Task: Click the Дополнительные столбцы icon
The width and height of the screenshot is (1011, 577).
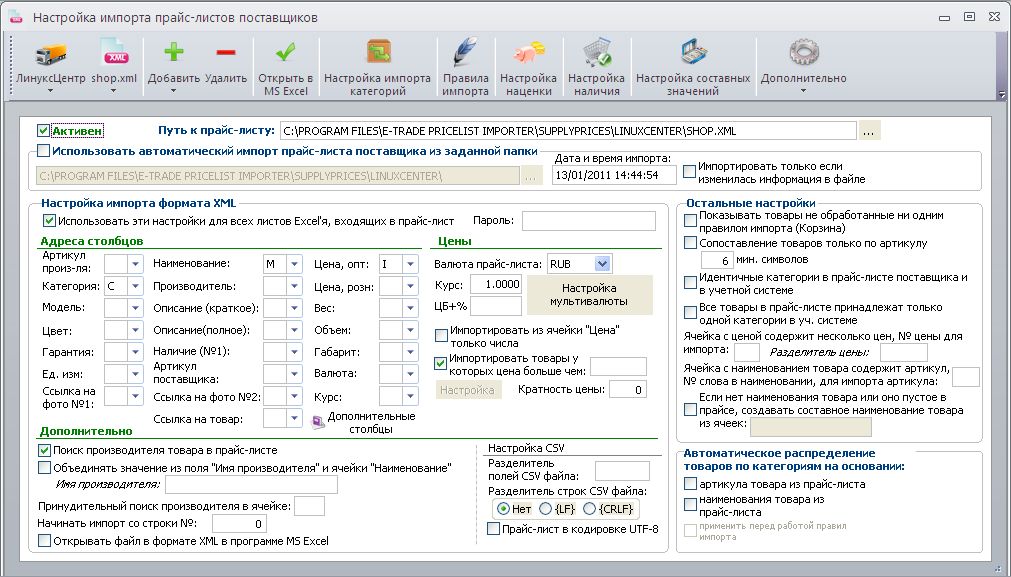Action: (318, 422)
